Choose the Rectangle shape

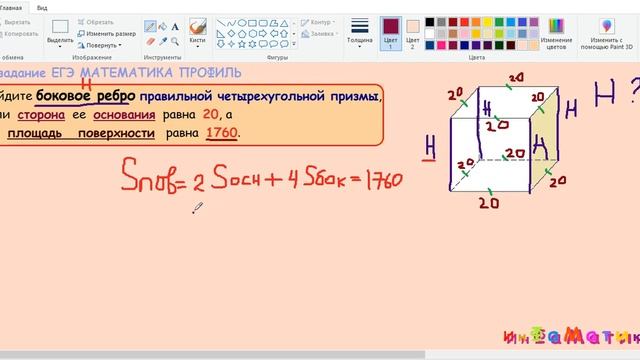(253, 23)
